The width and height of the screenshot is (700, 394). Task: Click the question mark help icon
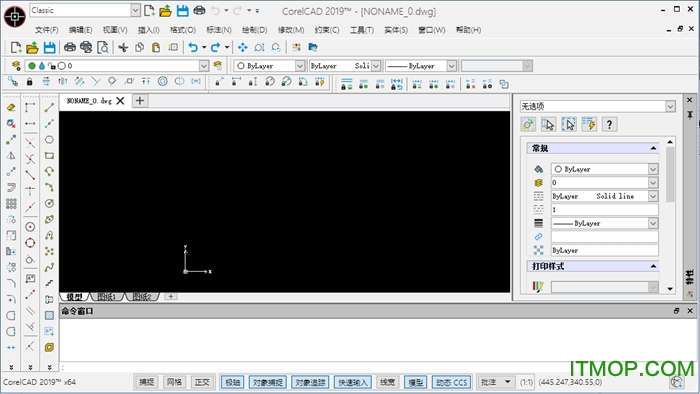point(609,124)
